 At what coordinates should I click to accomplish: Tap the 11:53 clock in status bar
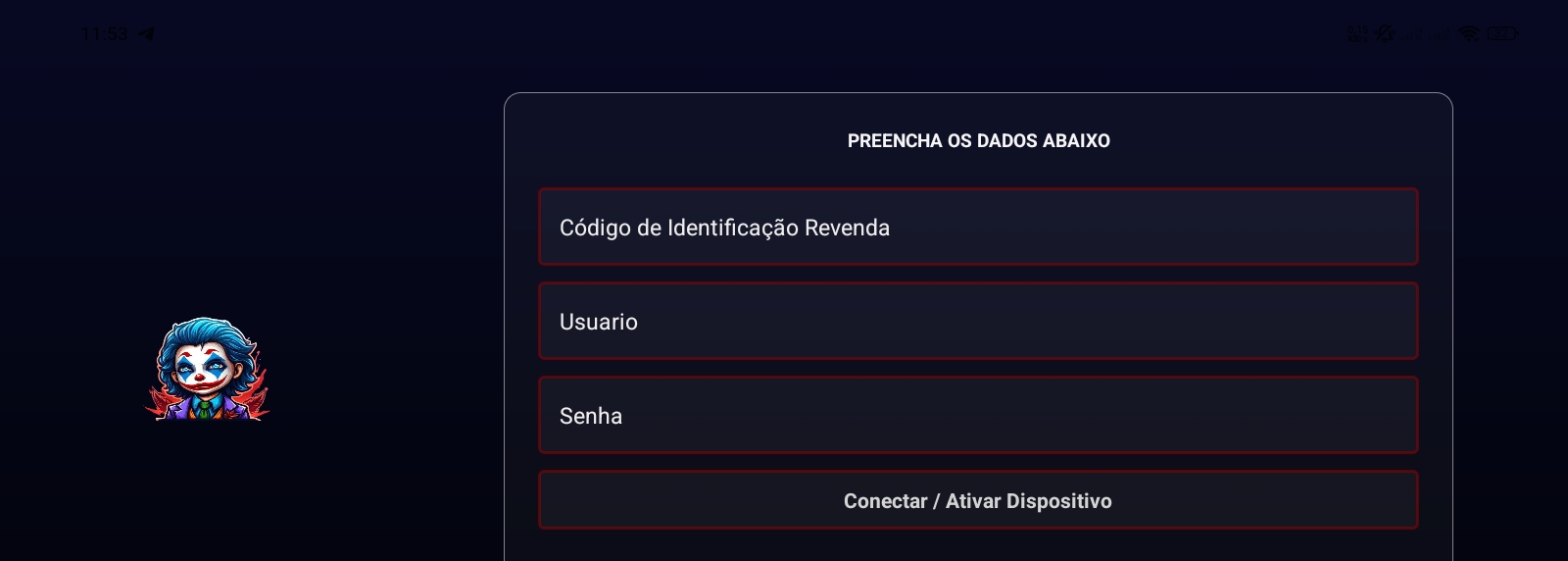[x=104, y=34]
